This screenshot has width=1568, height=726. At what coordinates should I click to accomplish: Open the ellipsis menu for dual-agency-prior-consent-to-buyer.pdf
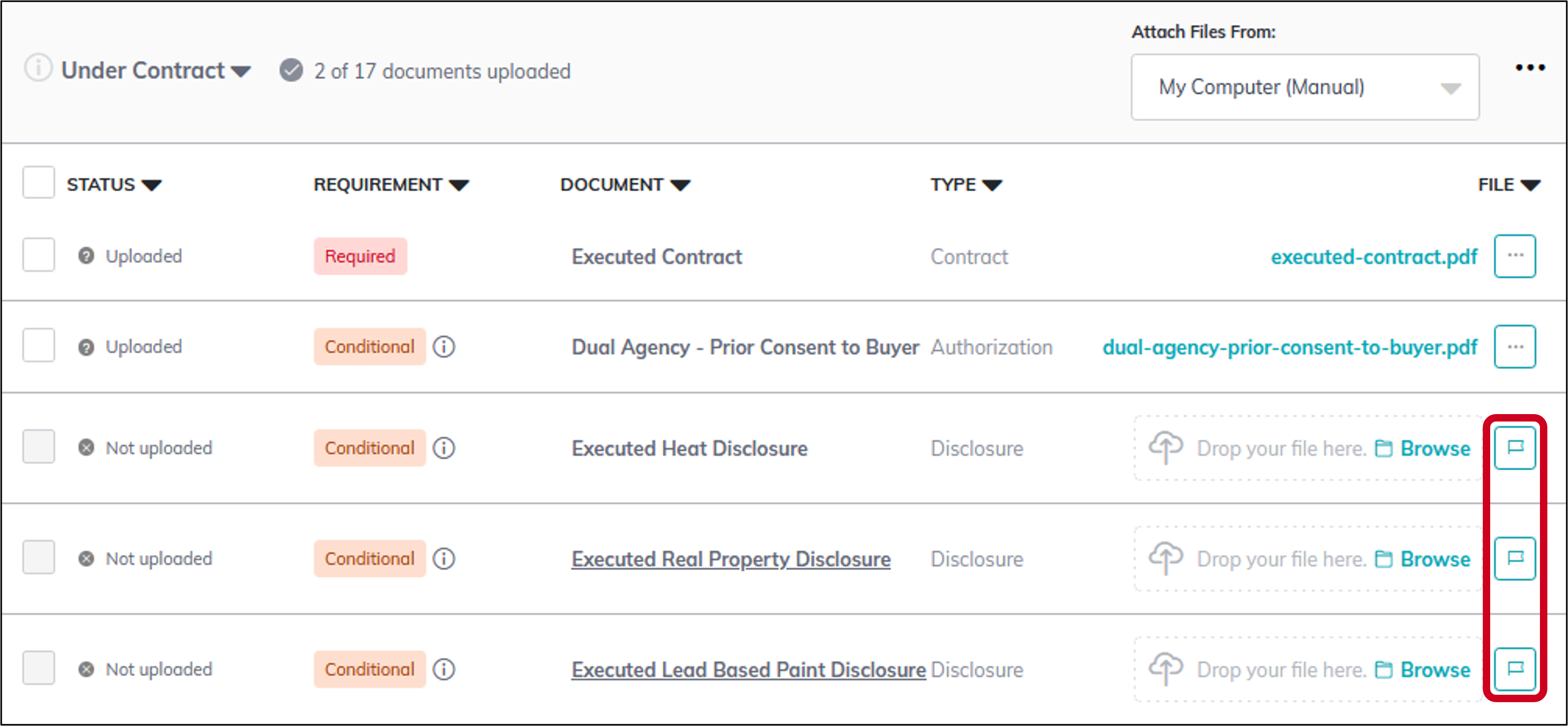[1515, 346]
